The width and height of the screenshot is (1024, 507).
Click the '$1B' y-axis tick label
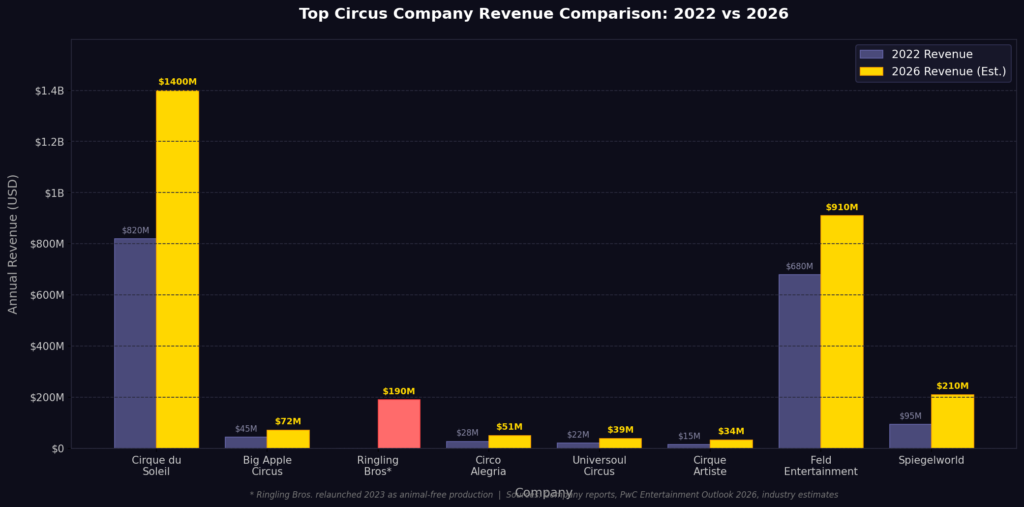54,193
